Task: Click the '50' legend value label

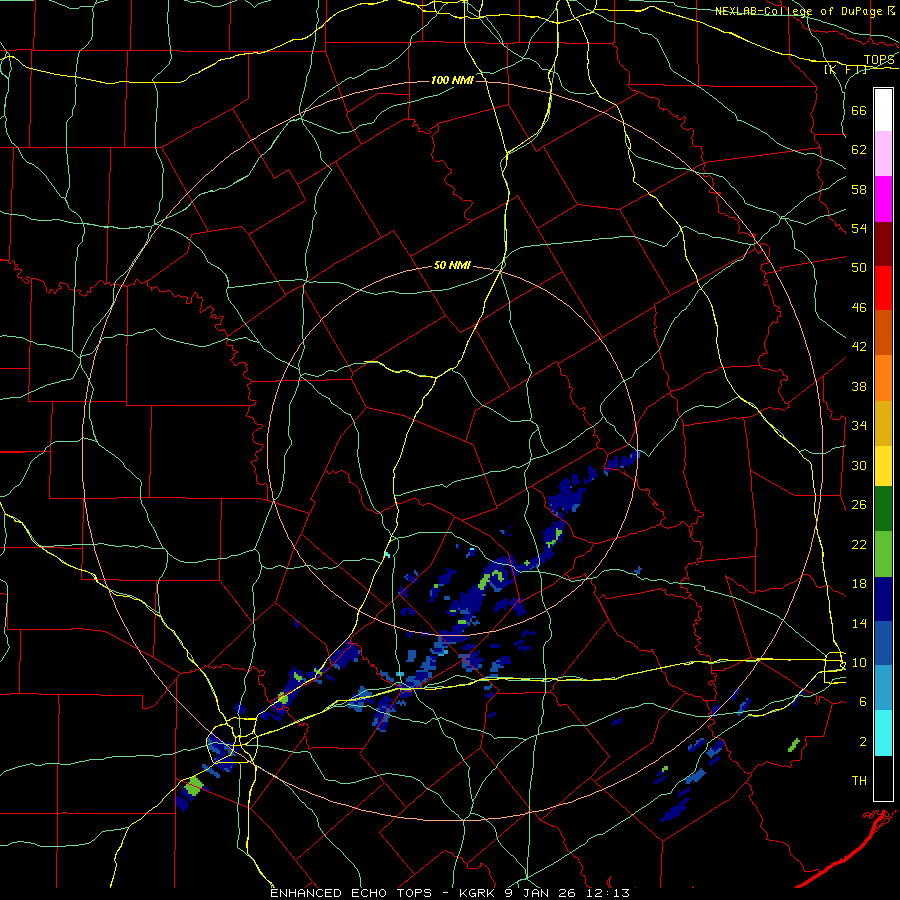Action: click(859, 267)
